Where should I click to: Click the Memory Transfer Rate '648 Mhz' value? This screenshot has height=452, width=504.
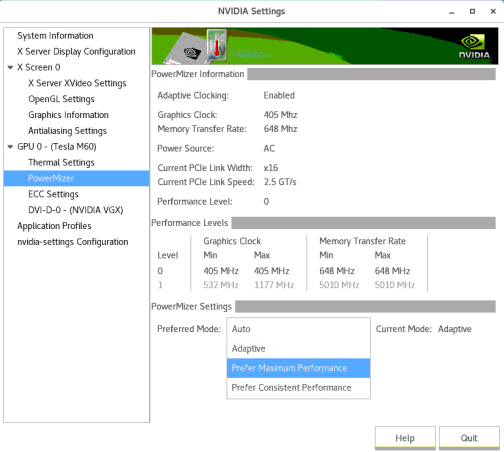click(280, 129)
